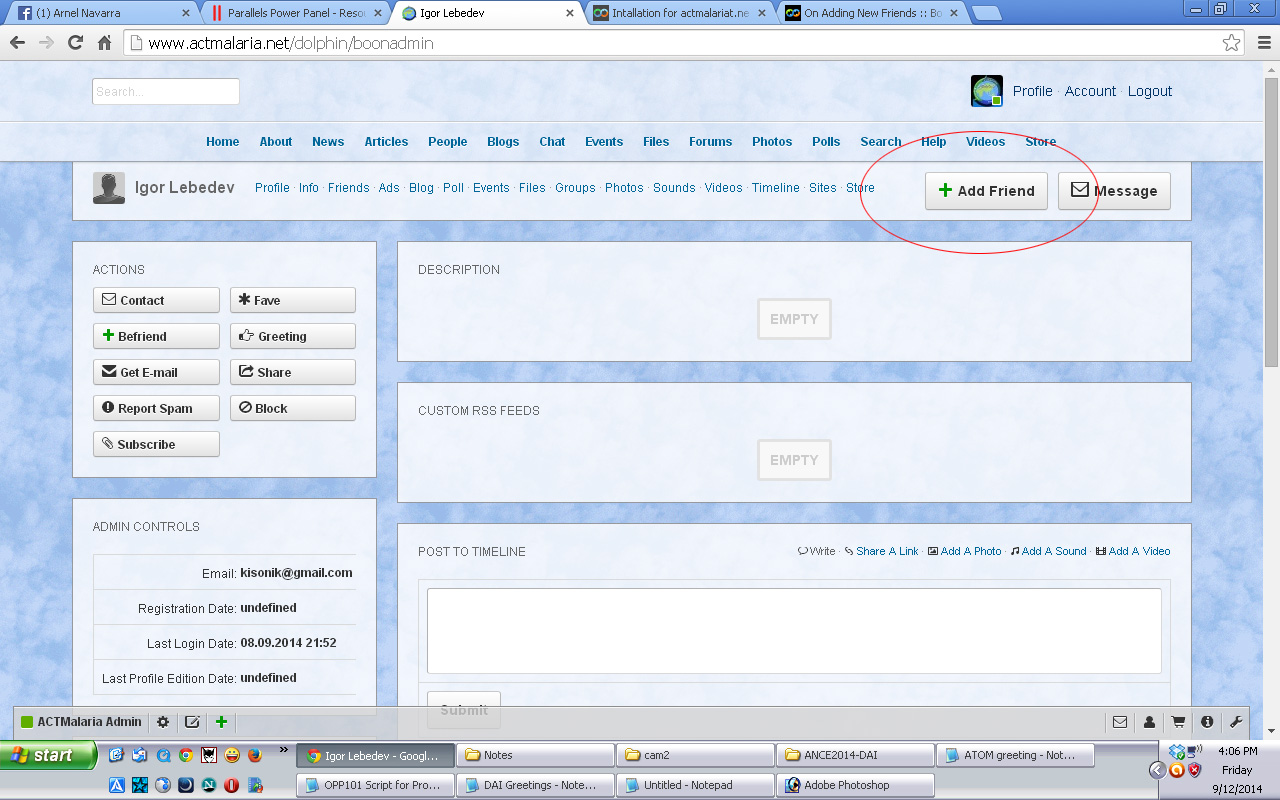Click the Windows Start button
This screenshot has width=1280, height=800.
[x=48, y=755]
